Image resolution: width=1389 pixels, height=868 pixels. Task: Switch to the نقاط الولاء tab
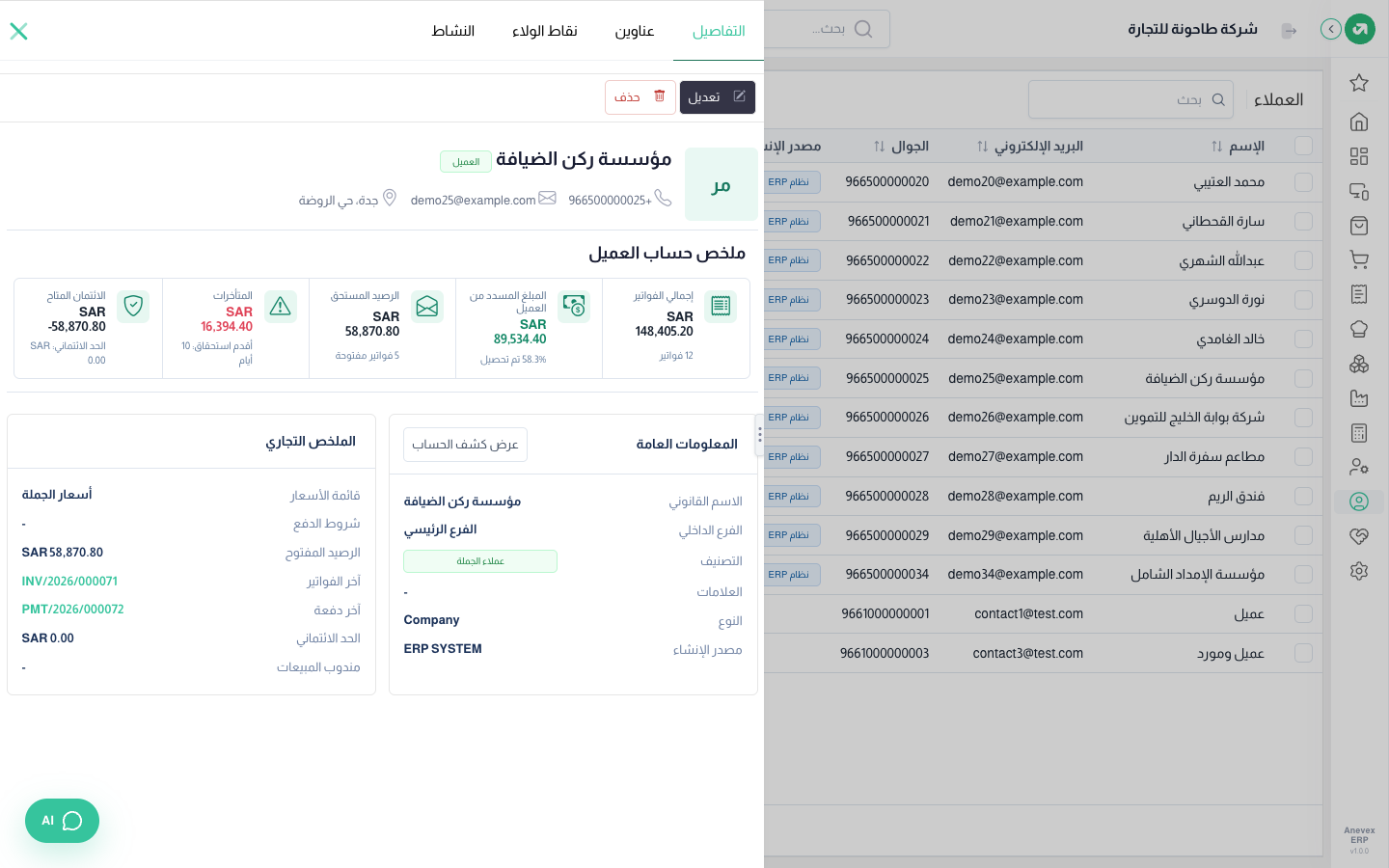pos(545,31)
